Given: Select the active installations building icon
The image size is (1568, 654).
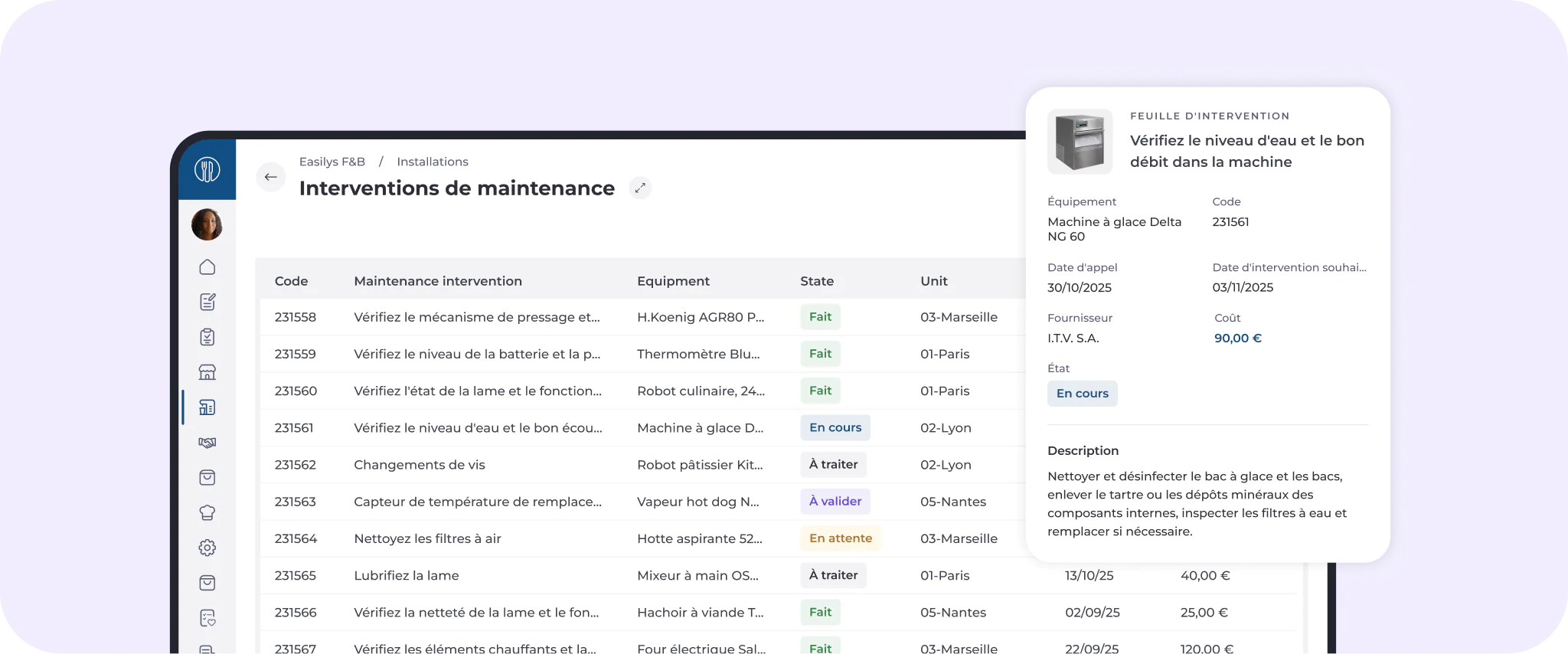Looking at the screenshot, I should [207, 407].
